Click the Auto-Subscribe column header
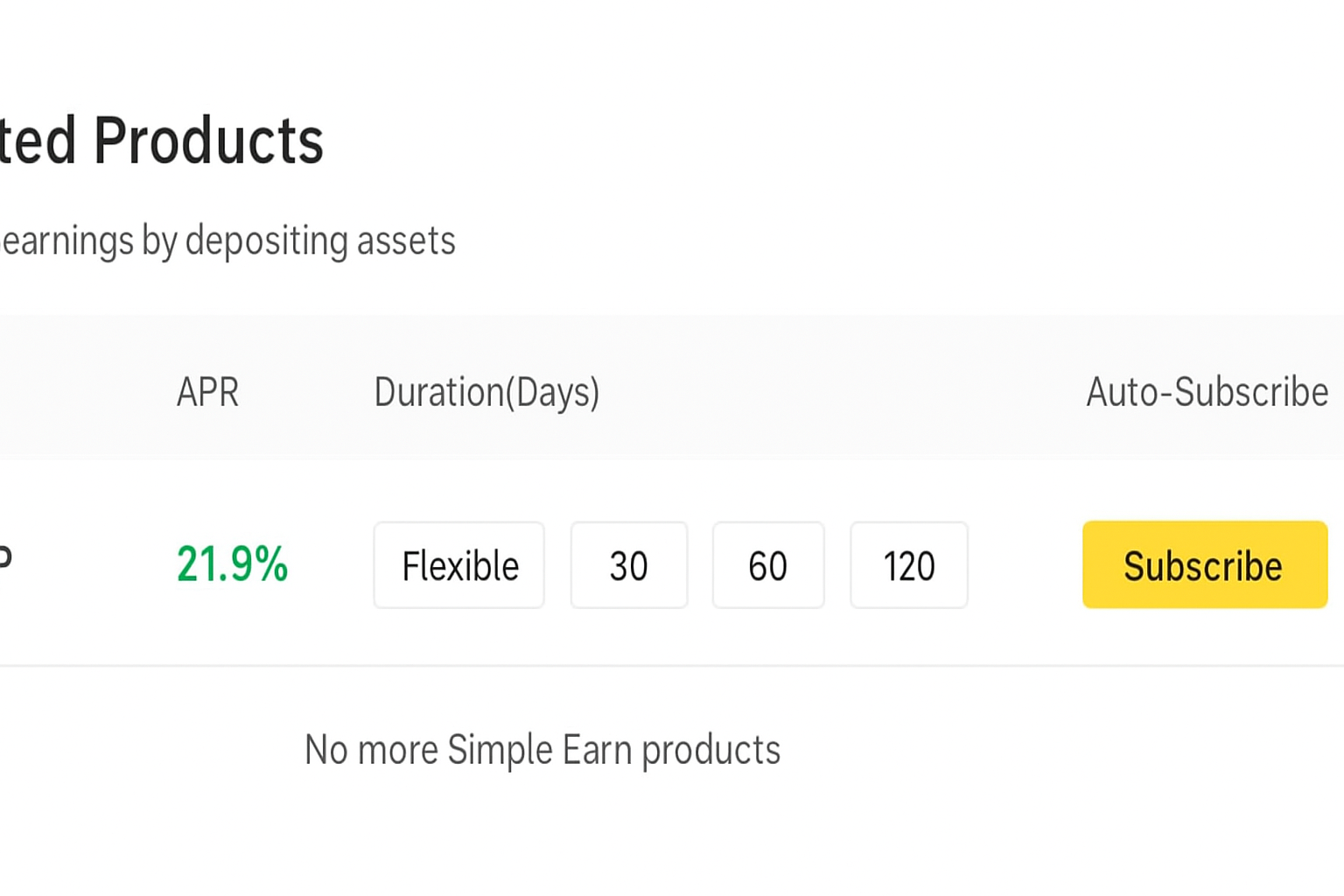The width and height of the screenshot is (1344, 896). 1207,391
